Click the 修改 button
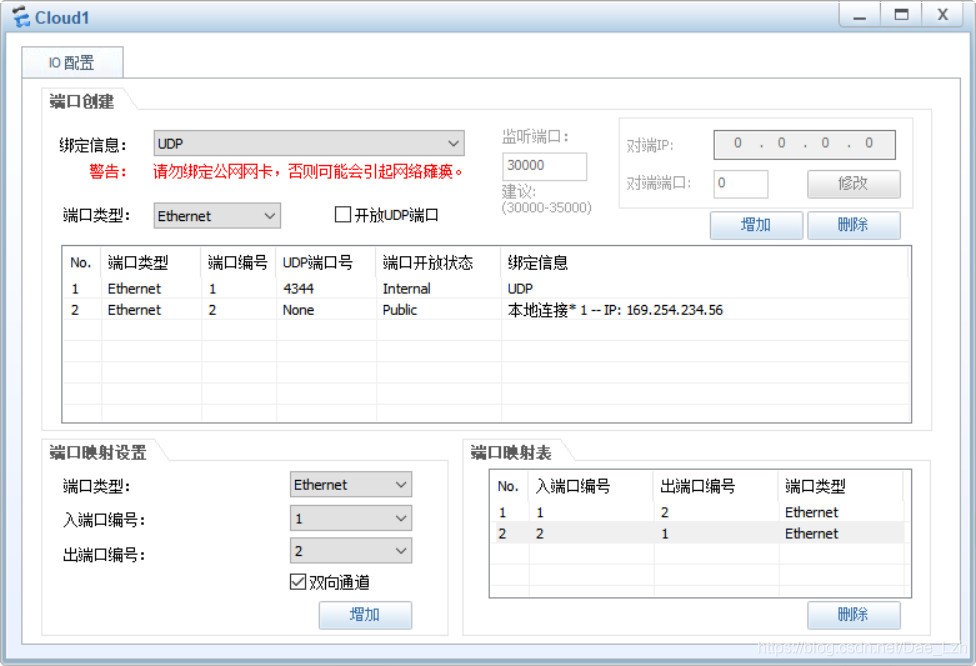 click(x=853, y=184)
